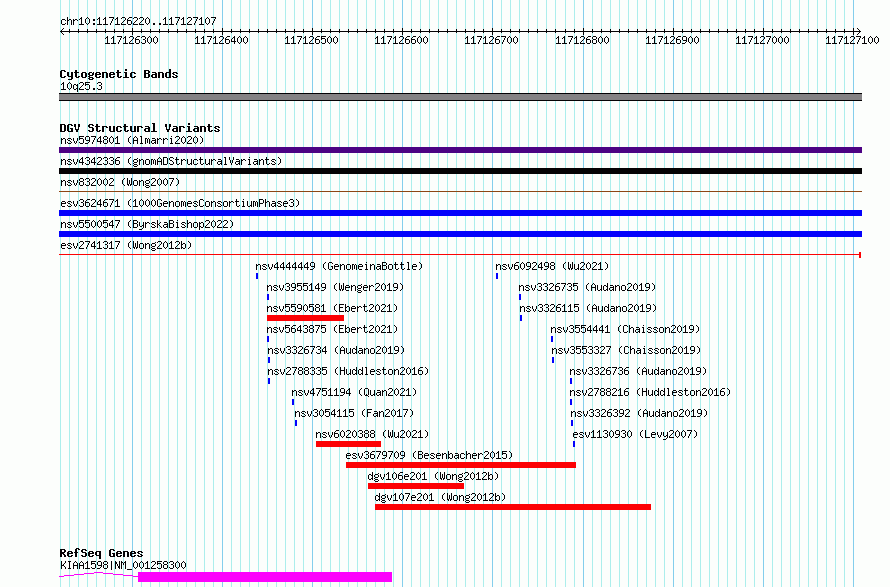Click the DGV Structural Variants track title
The image size is (890, 587).
pos(140,128)
